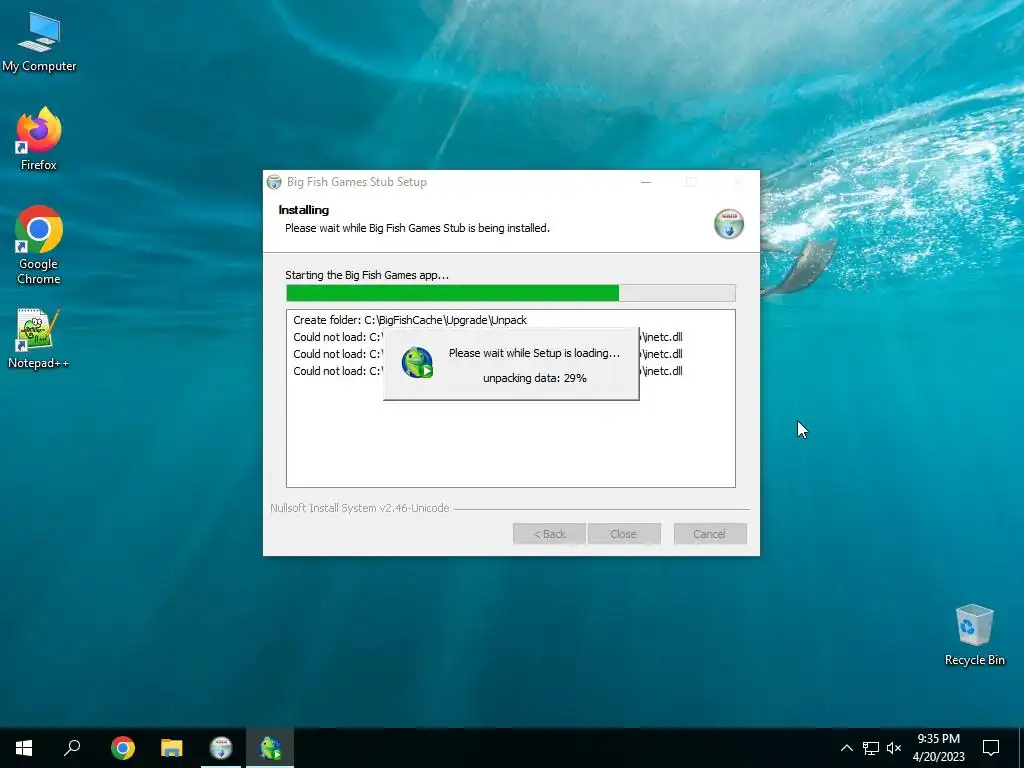Click the 'Nullsoft Install System v2.46-Unicode' label
The height and width of the screenshot is (768, 1024).
[360, 508]
